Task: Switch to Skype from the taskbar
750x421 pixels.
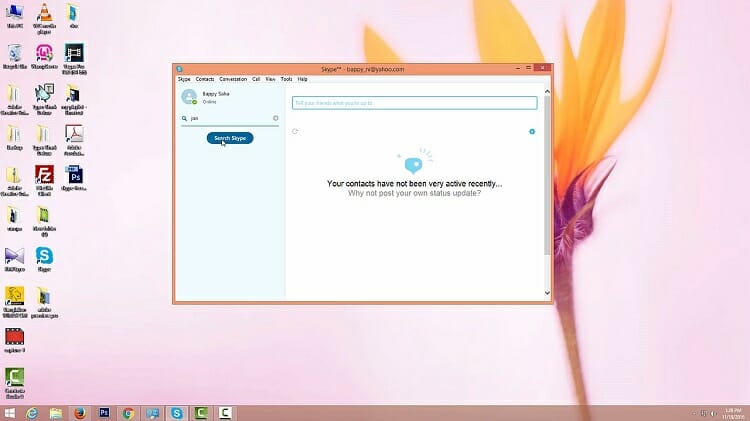Action: pos(176,413)
